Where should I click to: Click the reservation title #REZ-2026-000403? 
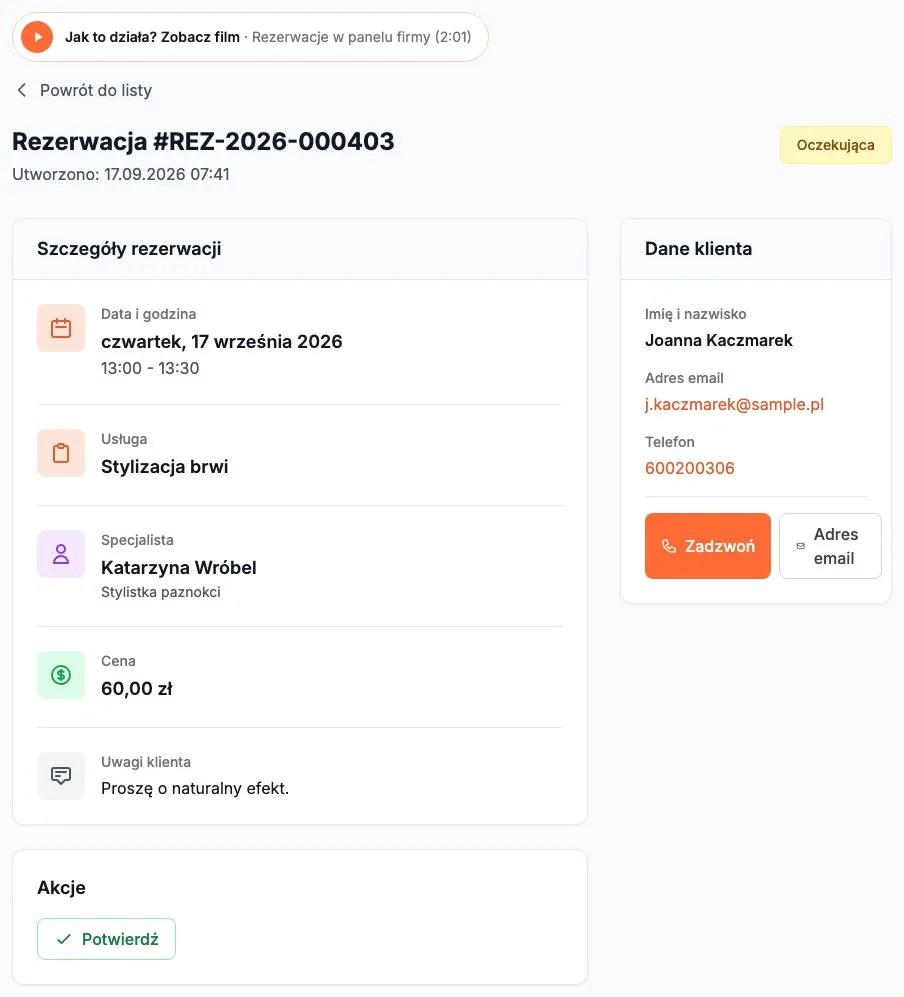point(203,141)
